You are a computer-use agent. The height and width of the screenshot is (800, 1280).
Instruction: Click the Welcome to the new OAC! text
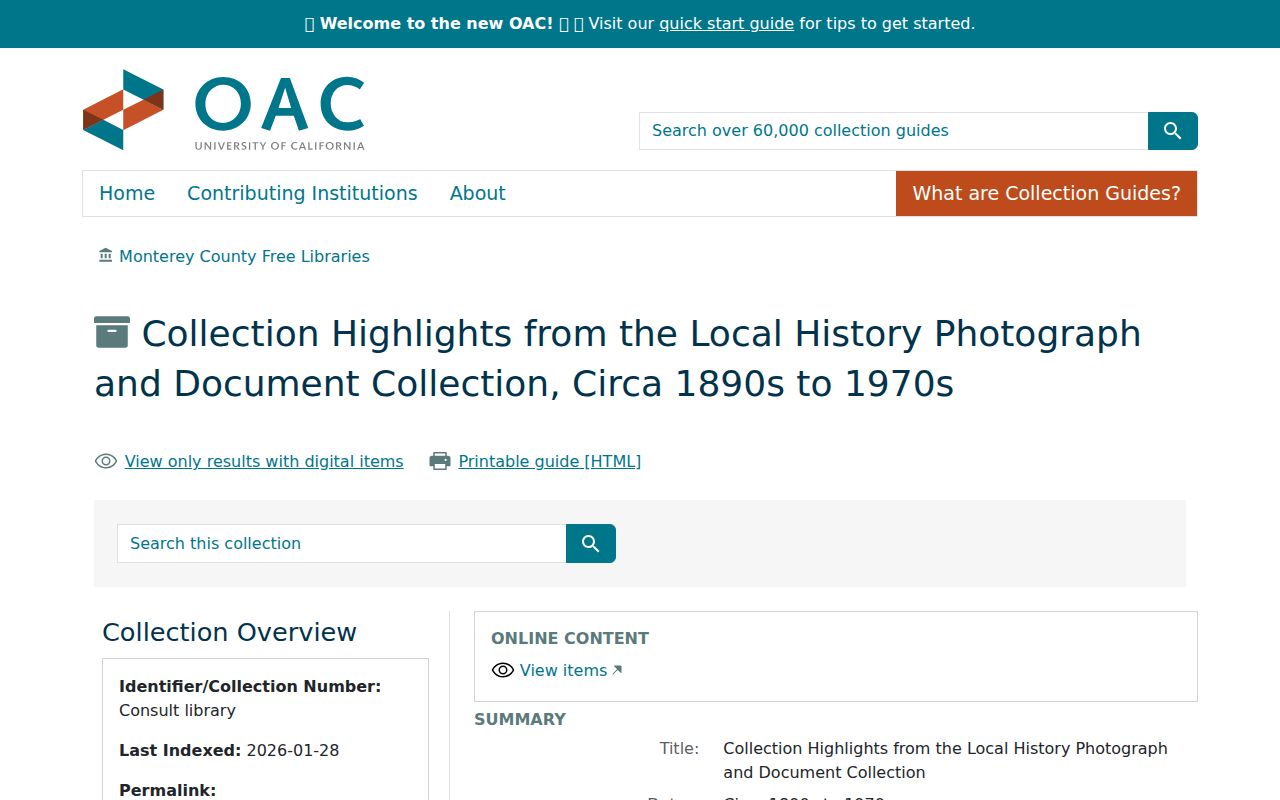coord(436,23)
